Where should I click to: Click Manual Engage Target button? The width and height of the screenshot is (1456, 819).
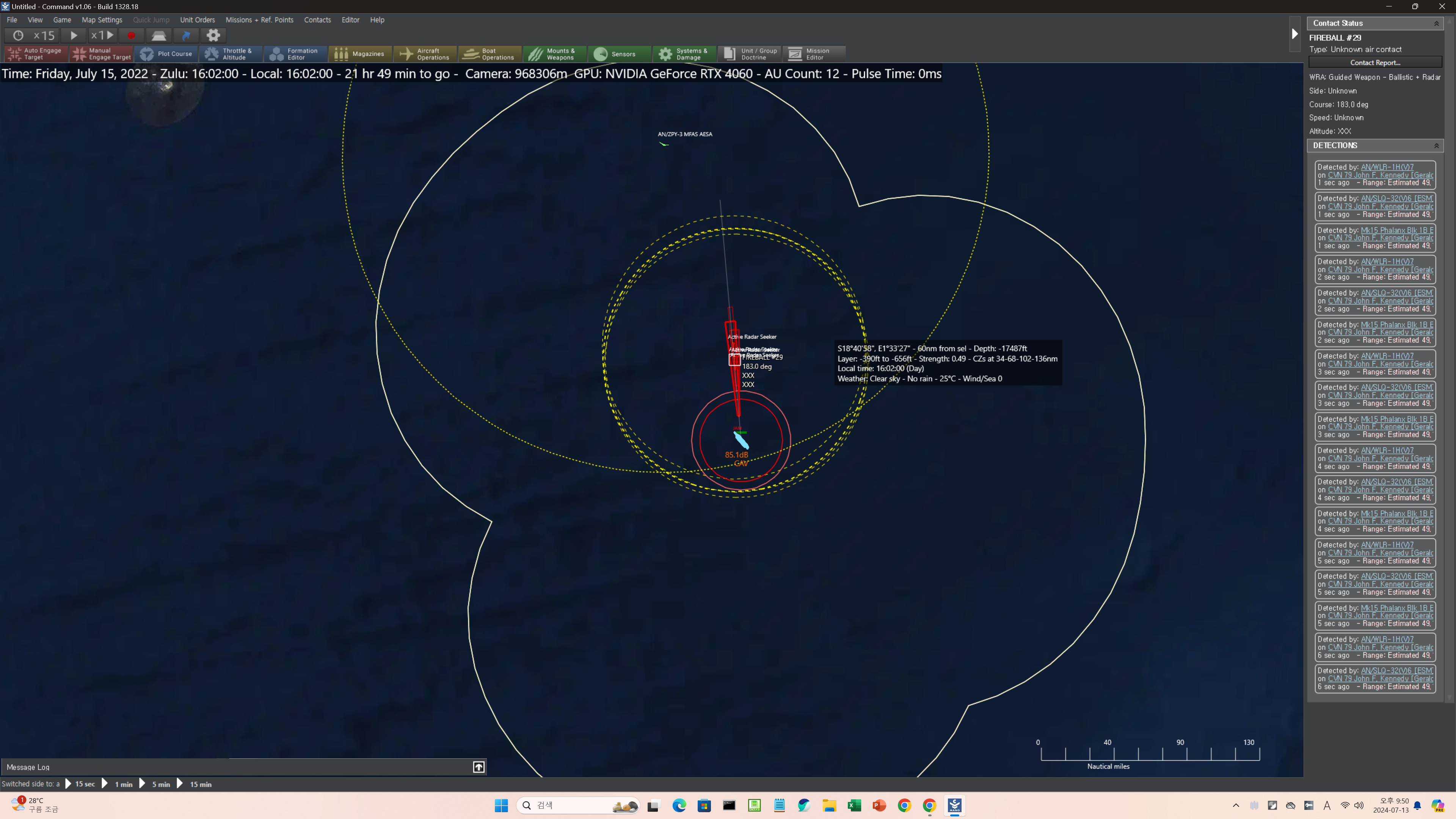pyautogui.click(x=101, y=54)
